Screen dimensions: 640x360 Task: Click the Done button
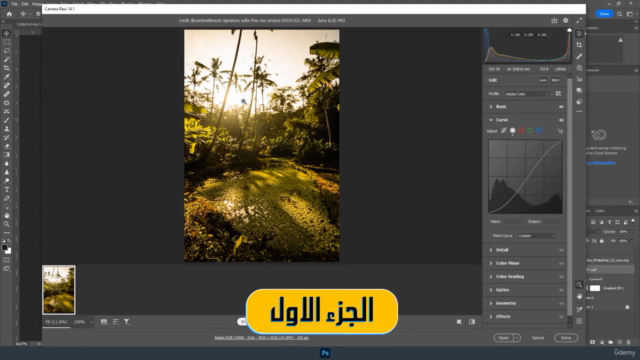pos(566,338)
